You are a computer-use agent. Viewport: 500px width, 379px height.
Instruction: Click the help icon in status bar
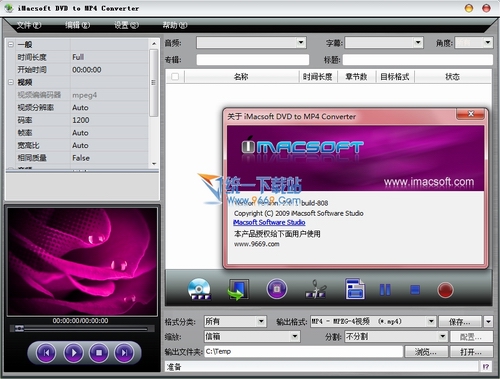point(486,367)
